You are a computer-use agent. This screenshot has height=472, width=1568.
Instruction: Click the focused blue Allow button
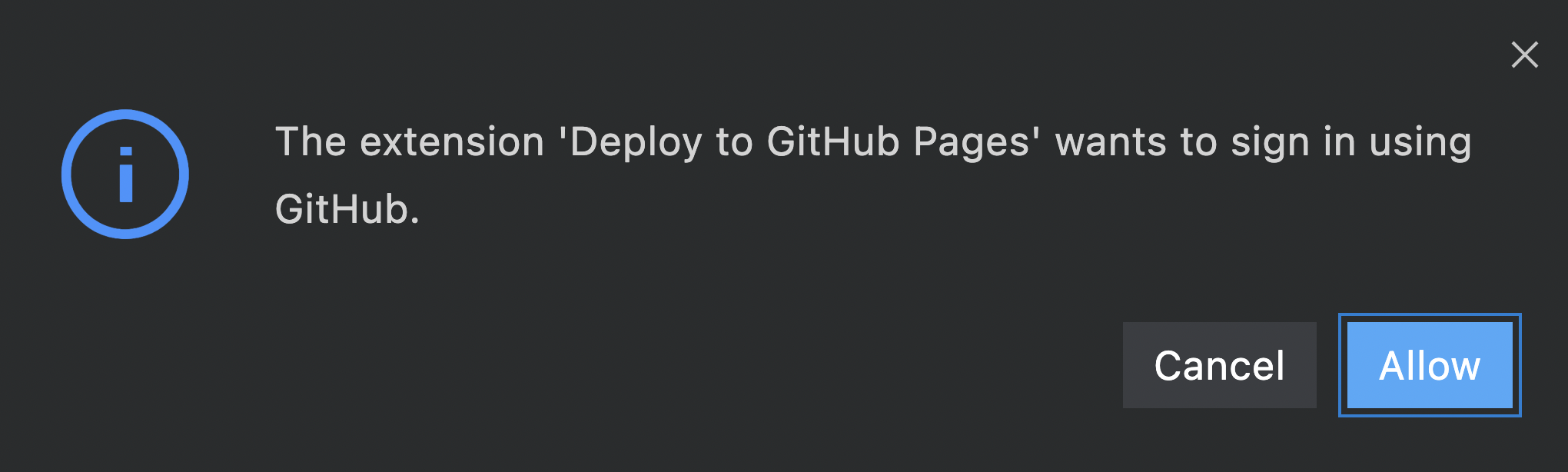(1430, 365)
